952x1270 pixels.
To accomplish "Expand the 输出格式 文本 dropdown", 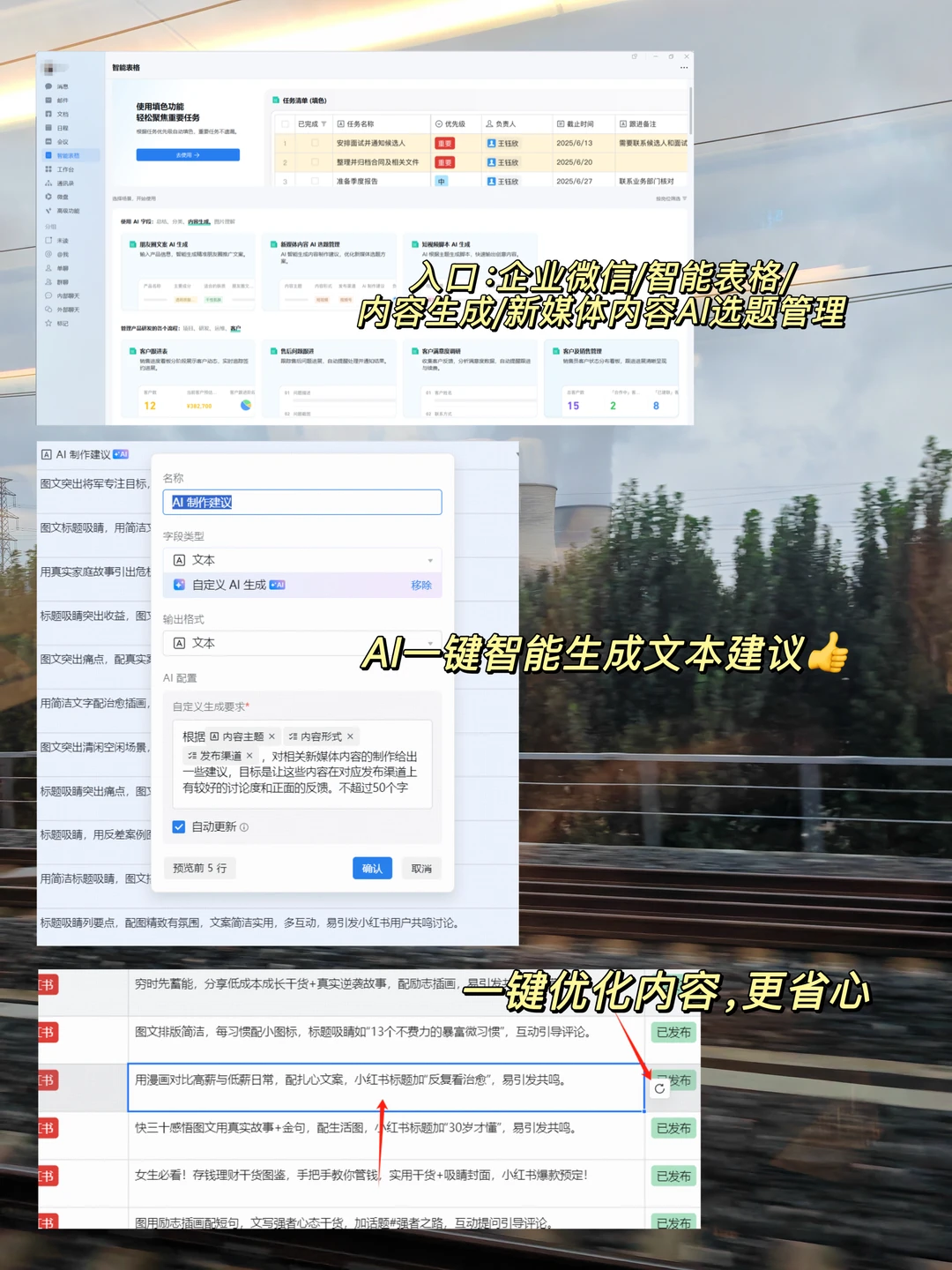I will pos(301,643).
